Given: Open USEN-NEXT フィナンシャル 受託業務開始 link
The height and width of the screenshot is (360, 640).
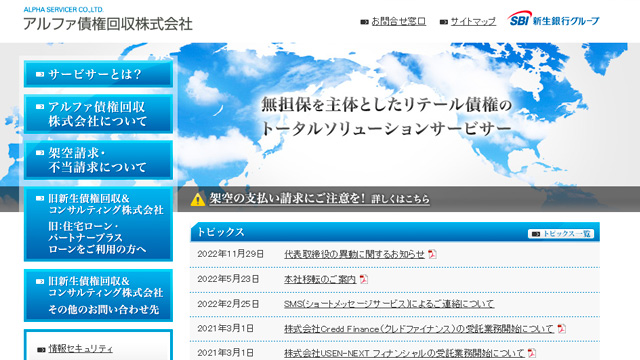Looking at the screenshot, I should click(x=404, y=353).
